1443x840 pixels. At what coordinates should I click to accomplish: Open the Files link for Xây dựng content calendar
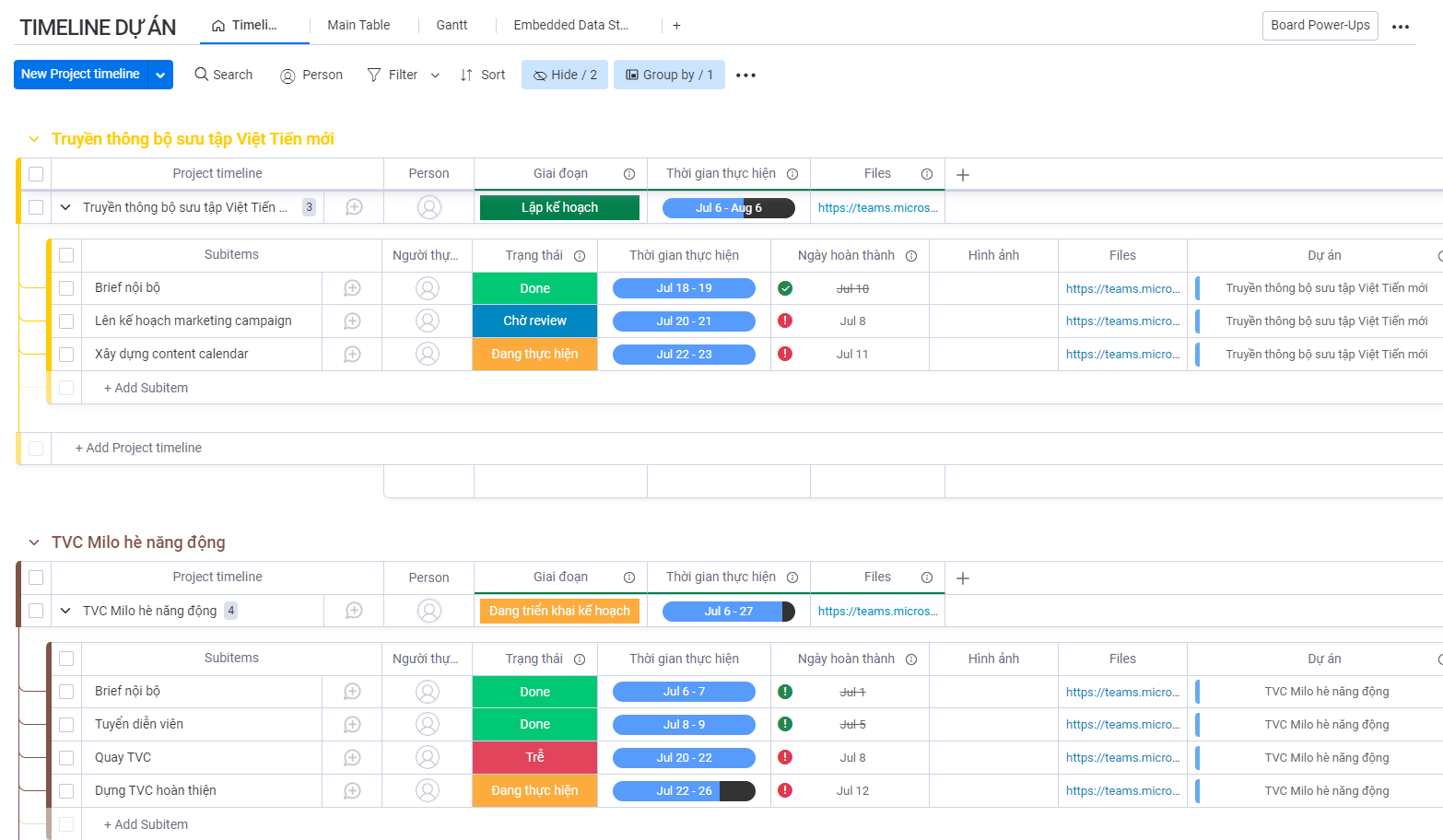click(x=1122, y=355)
